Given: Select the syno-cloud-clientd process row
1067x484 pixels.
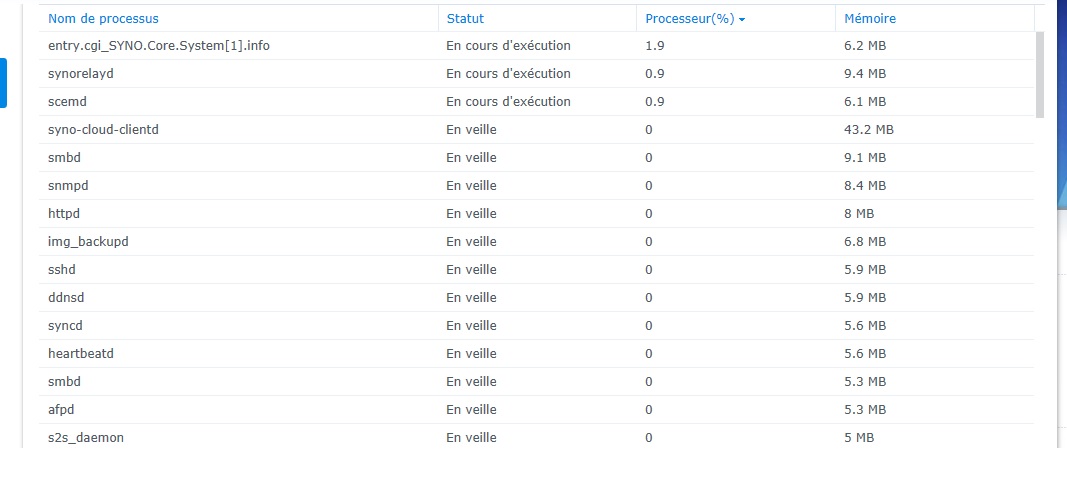Looking at the screenshot, I should [x=103, y=130].
